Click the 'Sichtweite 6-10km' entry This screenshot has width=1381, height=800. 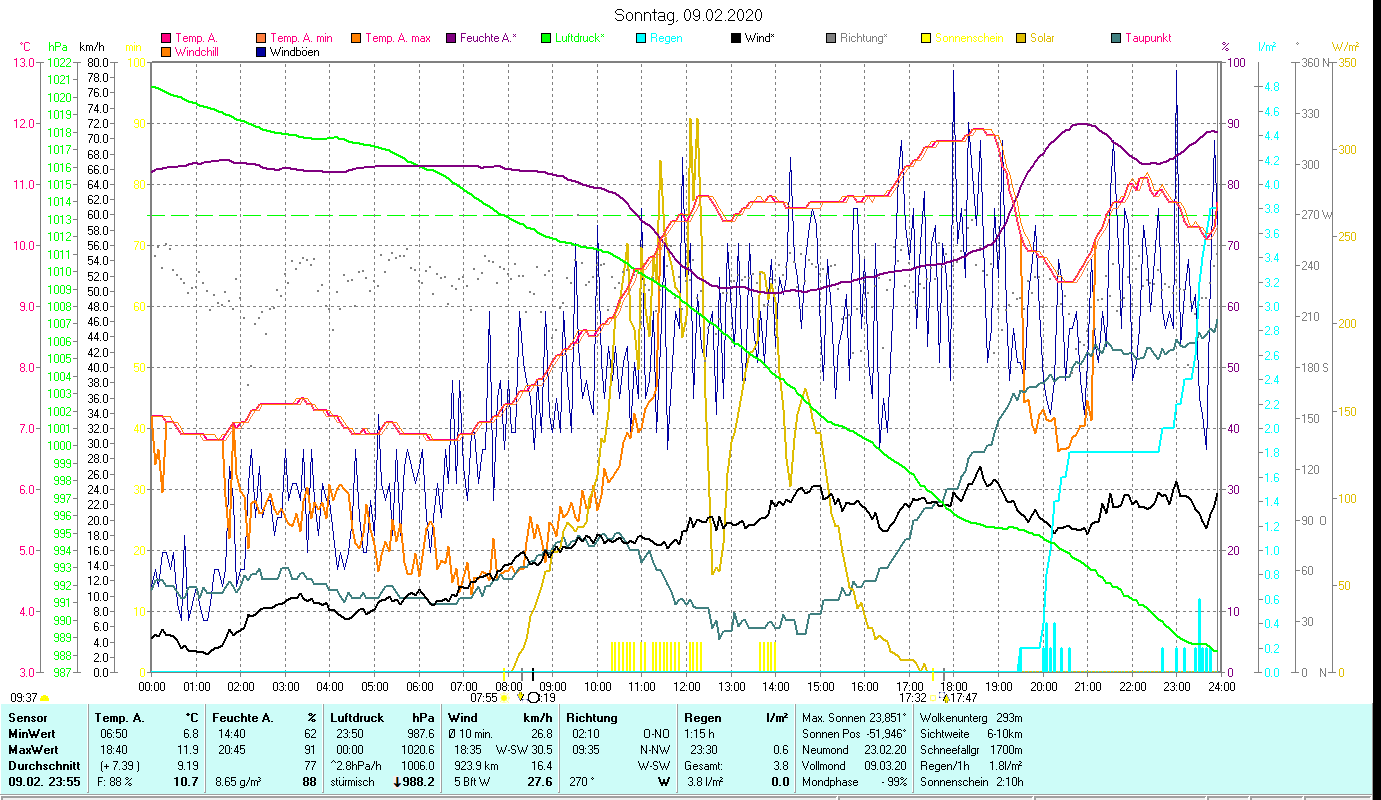970,734
